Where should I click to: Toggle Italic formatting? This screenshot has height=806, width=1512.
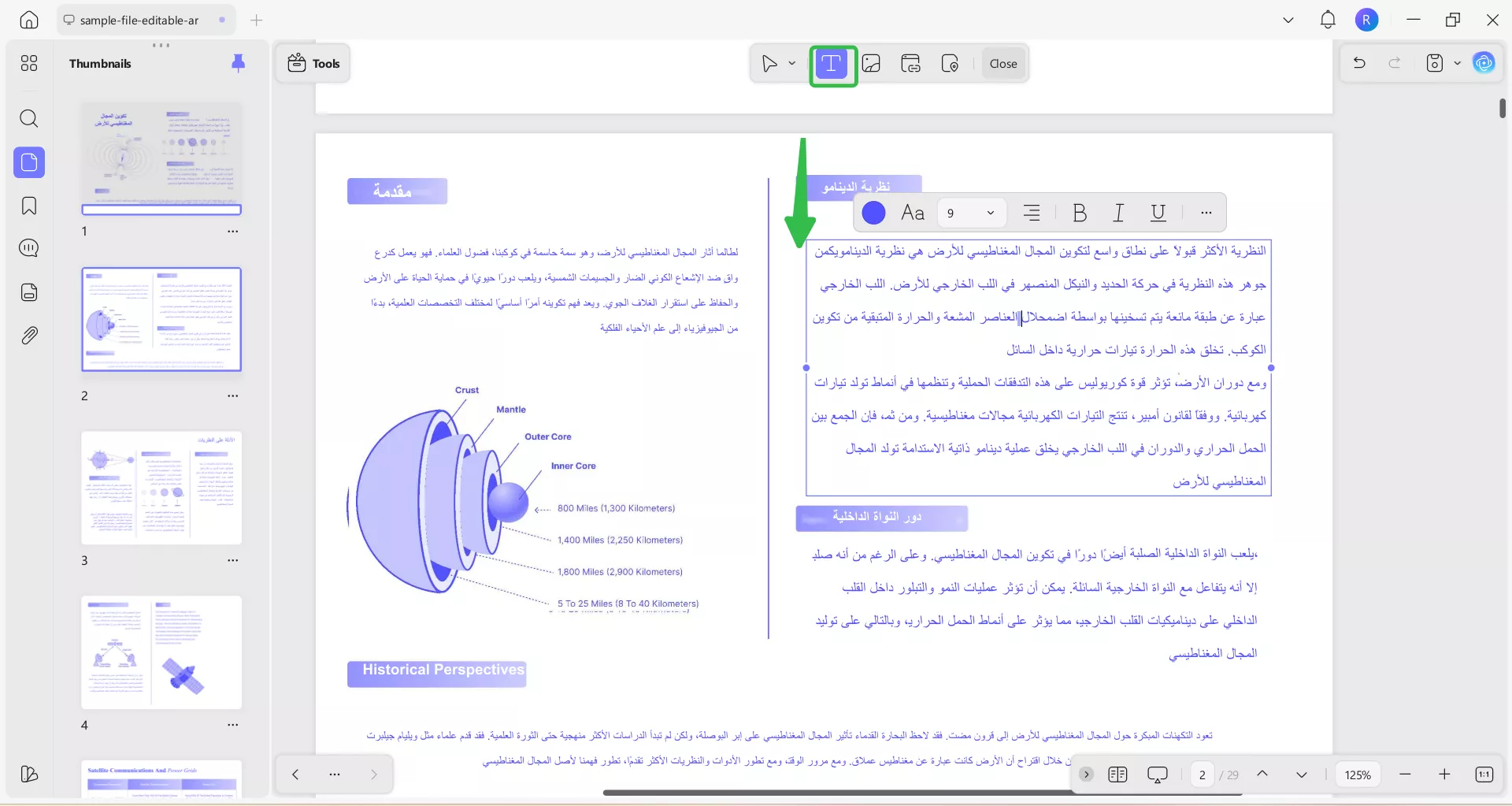[x=1118, y=213]
